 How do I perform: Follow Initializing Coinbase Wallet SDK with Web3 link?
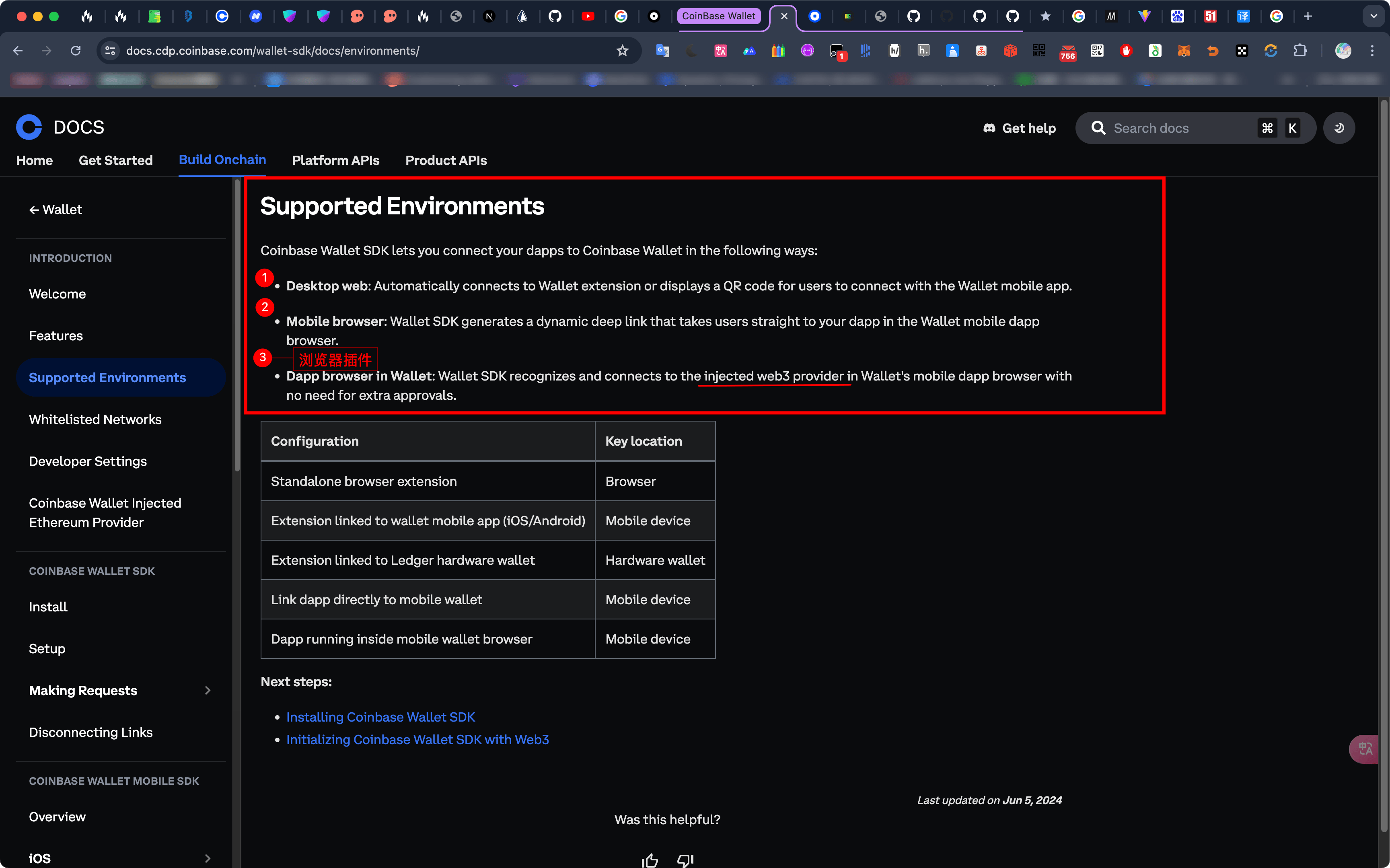417,739
